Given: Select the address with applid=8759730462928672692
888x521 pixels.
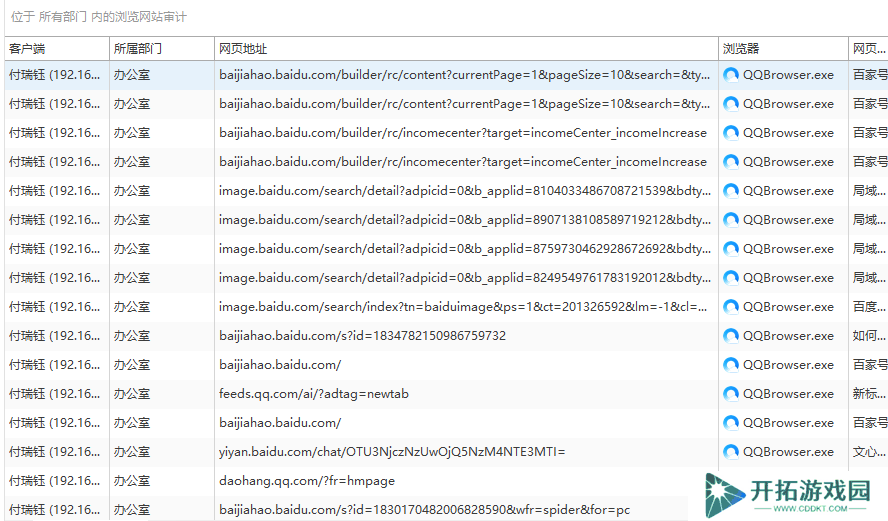Looking at the screenshot, I should coord(465,249).
